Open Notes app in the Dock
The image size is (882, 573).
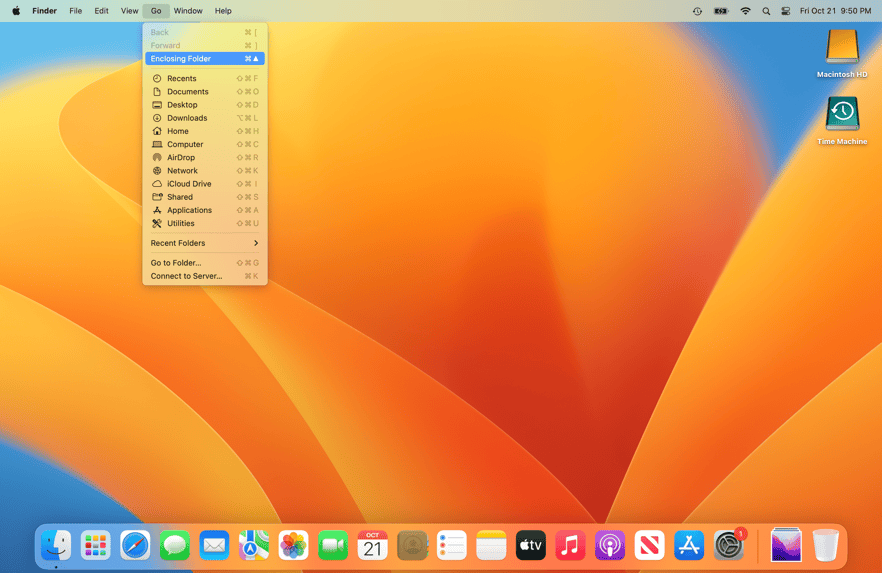coord(491,545)
